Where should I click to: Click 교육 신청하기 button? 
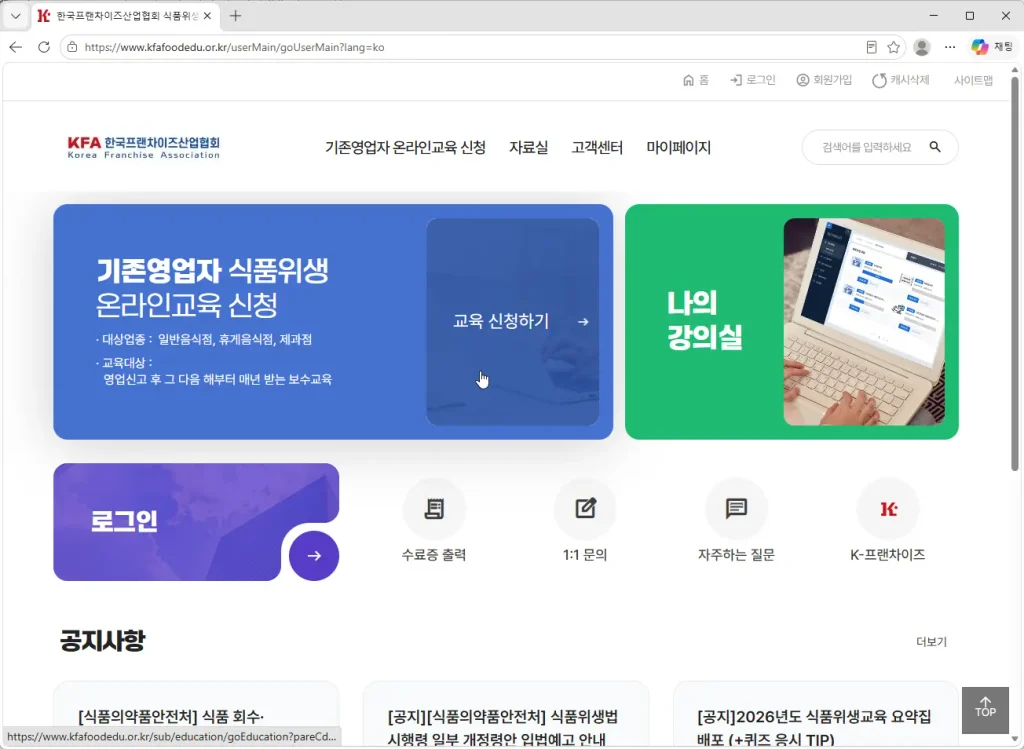tap(513, 321)
